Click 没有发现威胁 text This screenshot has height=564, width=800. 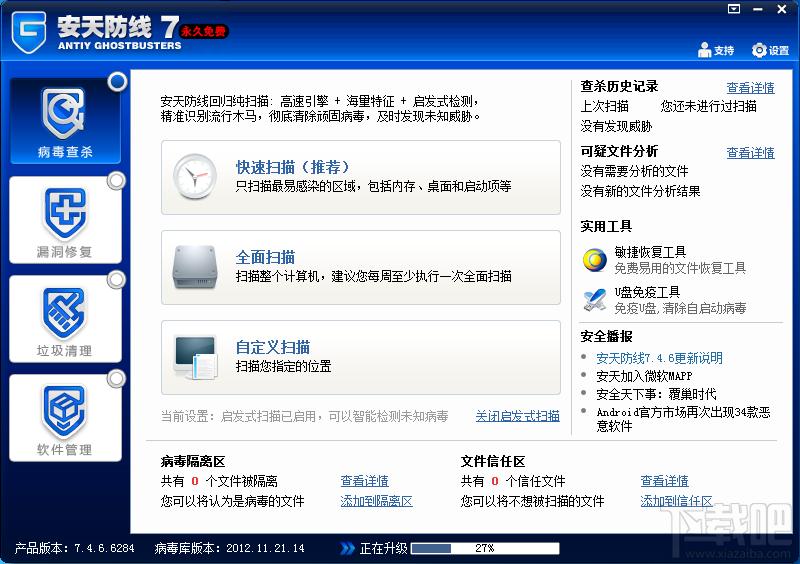click(616, 126)
